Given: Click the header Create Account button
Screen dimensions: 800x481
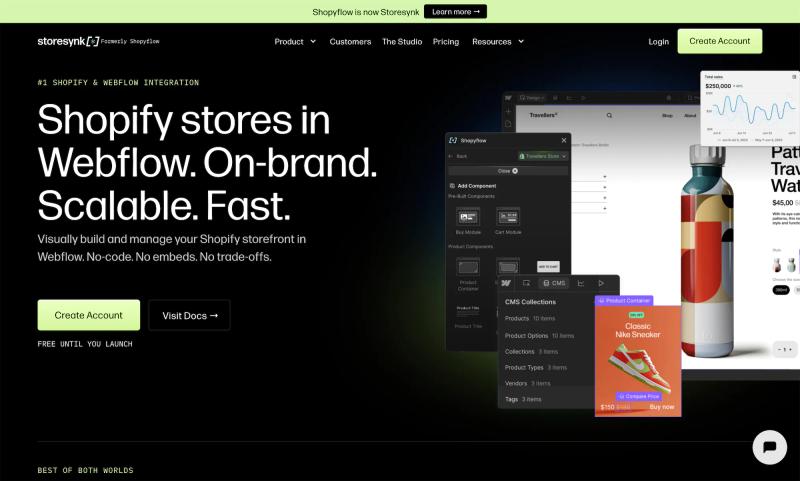Looking at the screenshot, I should click(720, 41).
